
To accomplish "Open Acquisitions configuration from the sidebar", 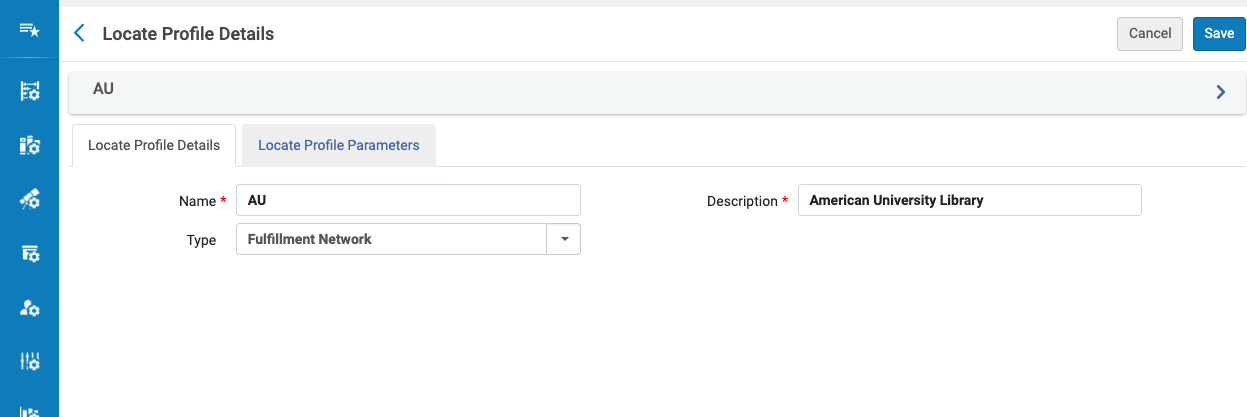I will pos(29,91).
